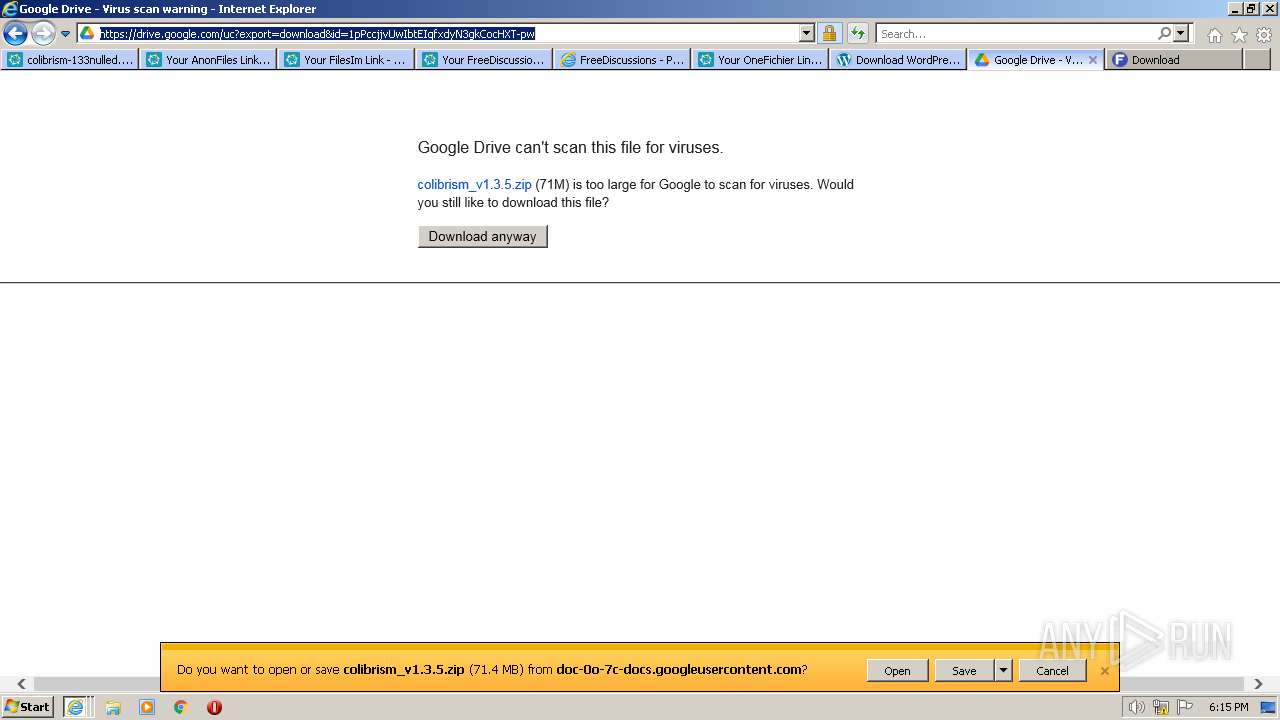Open Tools gear icon
The height and width of the screenshot is (720, 1280).
[x=1264, y=35]
